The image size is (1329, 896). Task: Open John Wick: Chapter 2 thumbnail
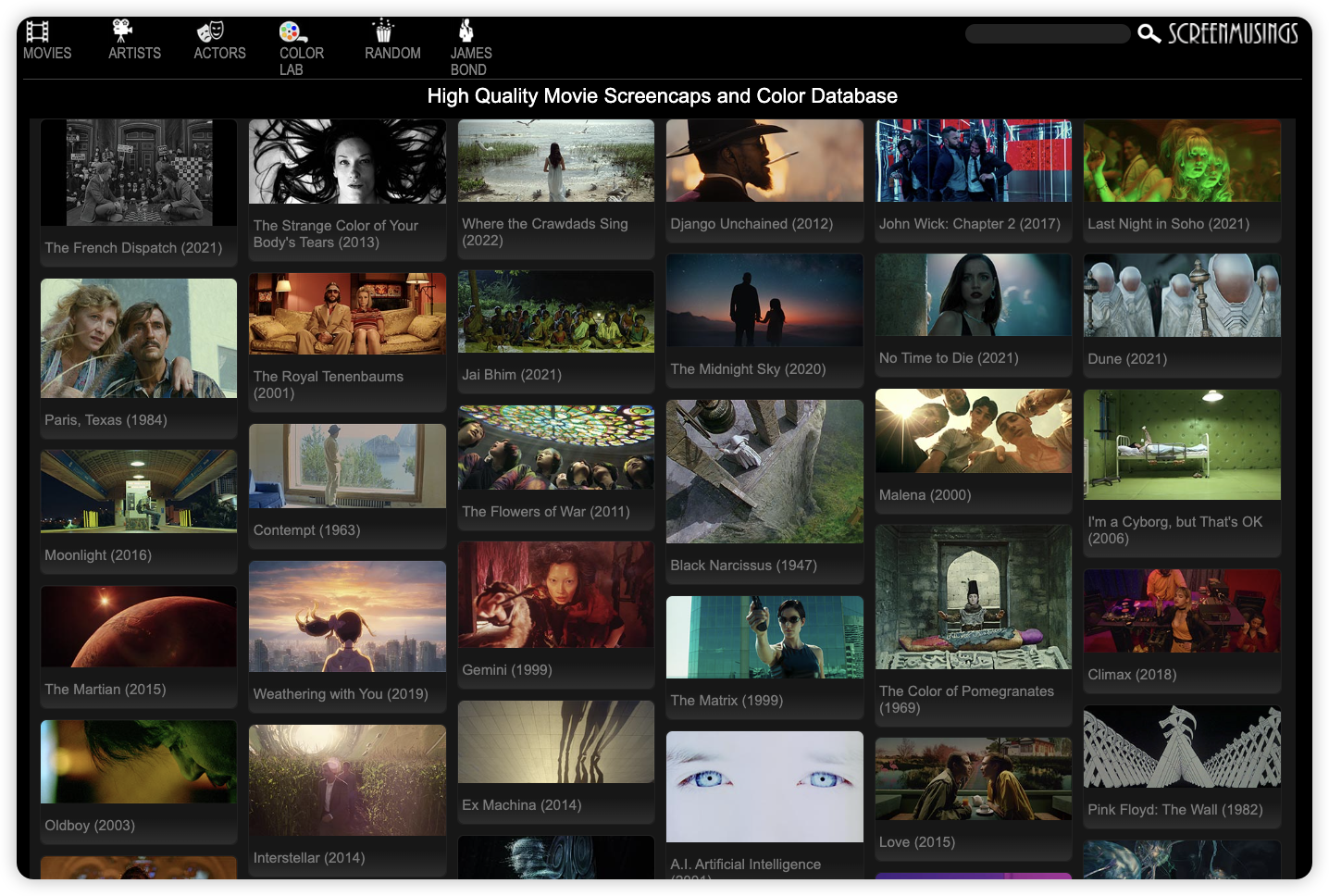pyautogui.click(x=974, y=160)
